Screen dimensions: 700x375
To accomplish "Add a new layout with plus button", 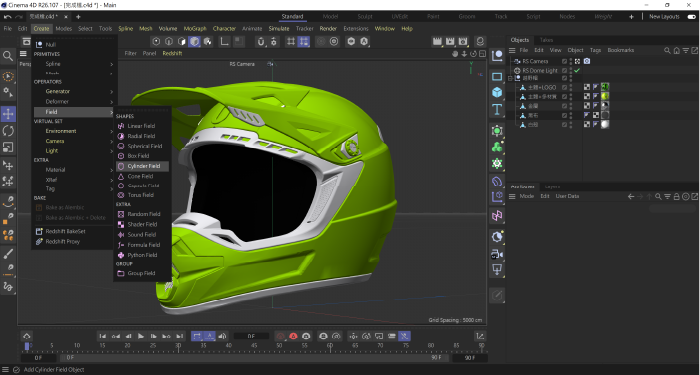I will click(x=631, y=17).
